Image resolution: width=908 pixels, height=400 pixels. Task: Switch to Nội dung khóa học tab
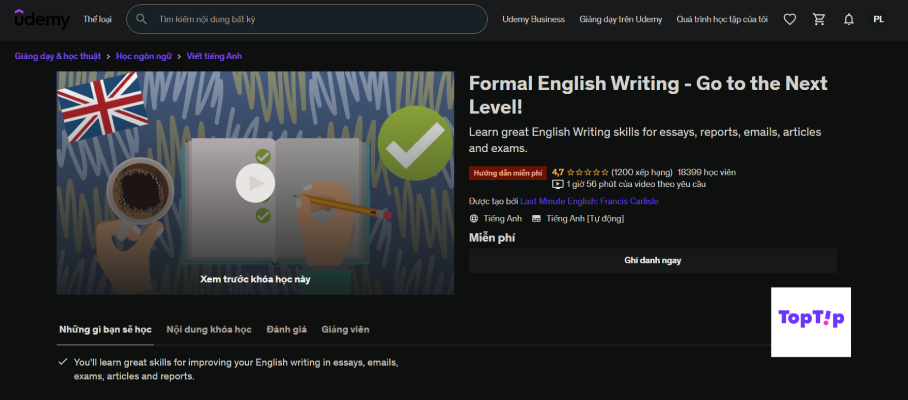209,329
